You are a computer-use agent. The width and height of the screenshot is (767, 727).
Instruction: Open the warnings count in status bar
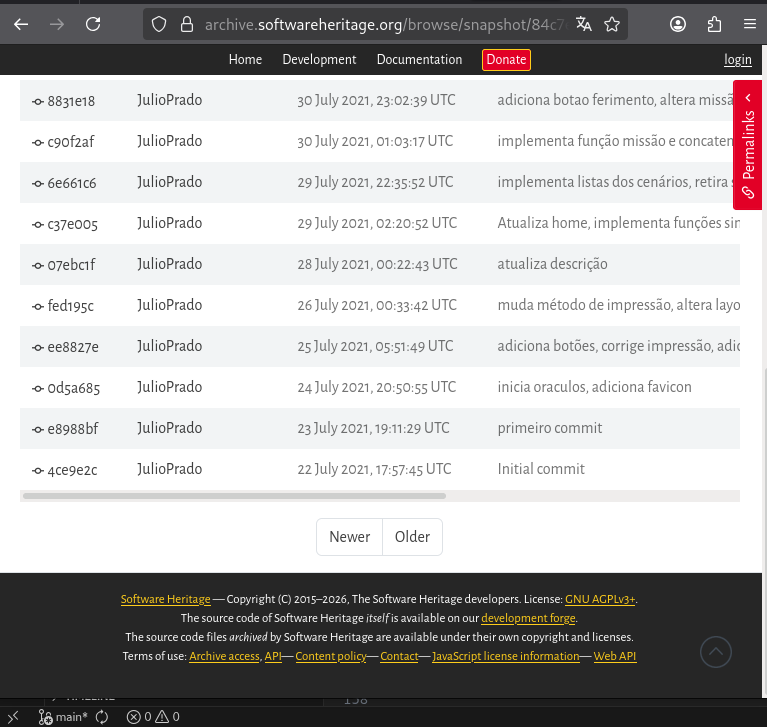[168, 717]
